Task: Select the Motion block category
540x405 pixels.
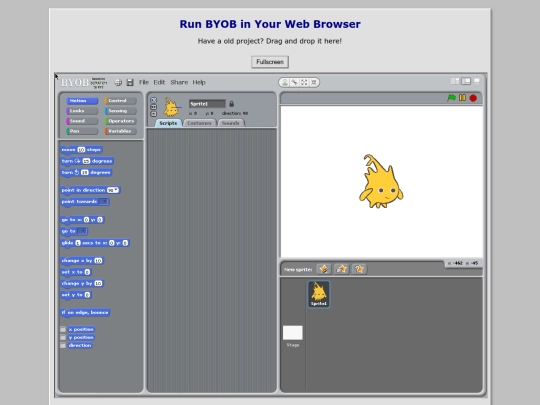Action: [82, 101]
